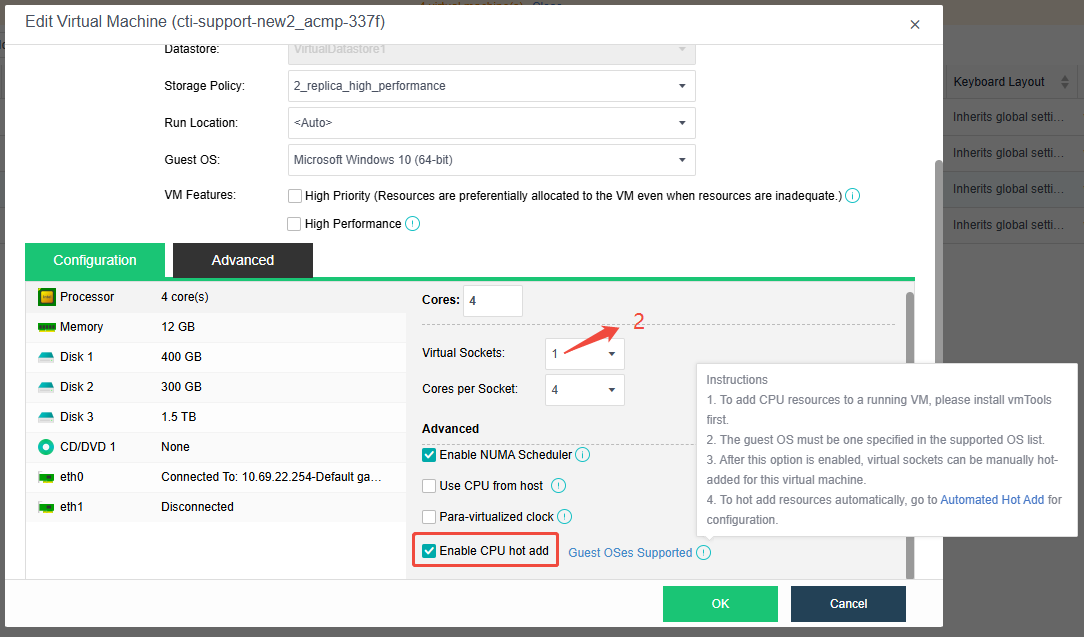Click the Cores input field
The height and width of the screenshot is (637, 1084).
492,300
